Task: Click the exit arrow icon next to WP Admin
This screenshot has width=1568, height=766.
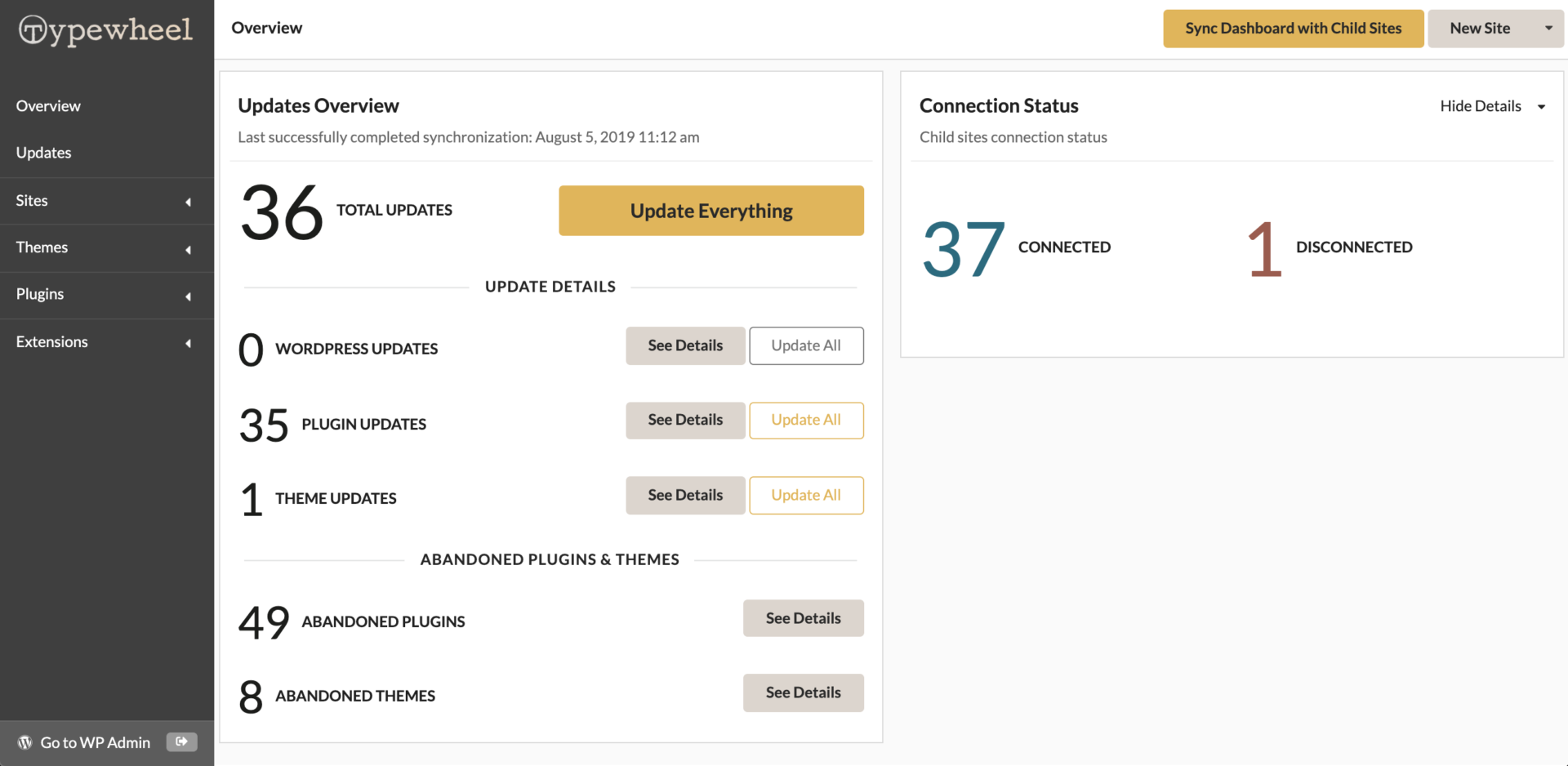Action: (181, 742)
